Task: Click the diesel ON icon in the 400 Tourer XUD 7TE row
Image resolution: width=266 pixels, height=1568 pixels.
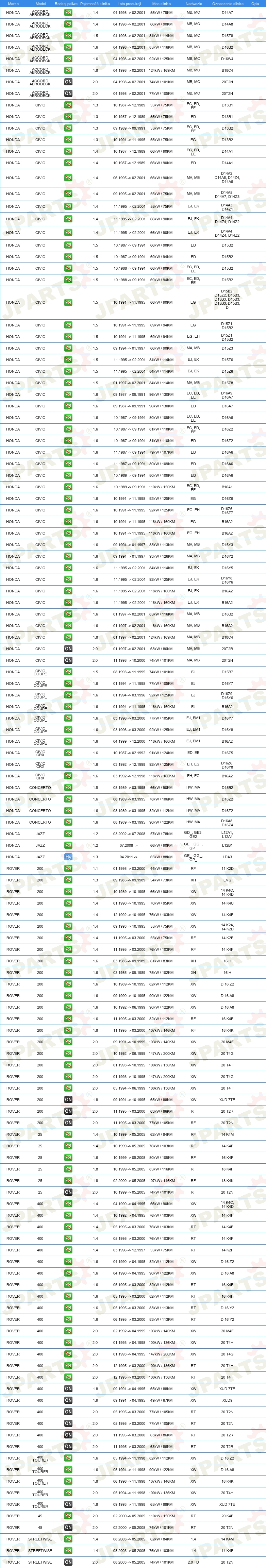Action: 68,1505
